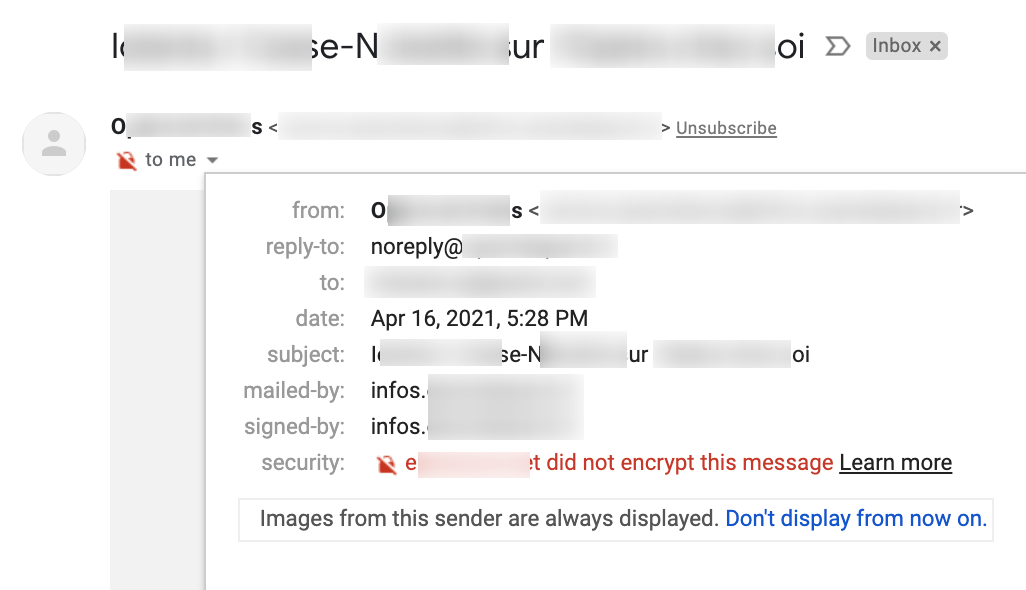Click the noreply@ reply-to address
Viewport: 1026px width, 590px height.
[494, 247]
